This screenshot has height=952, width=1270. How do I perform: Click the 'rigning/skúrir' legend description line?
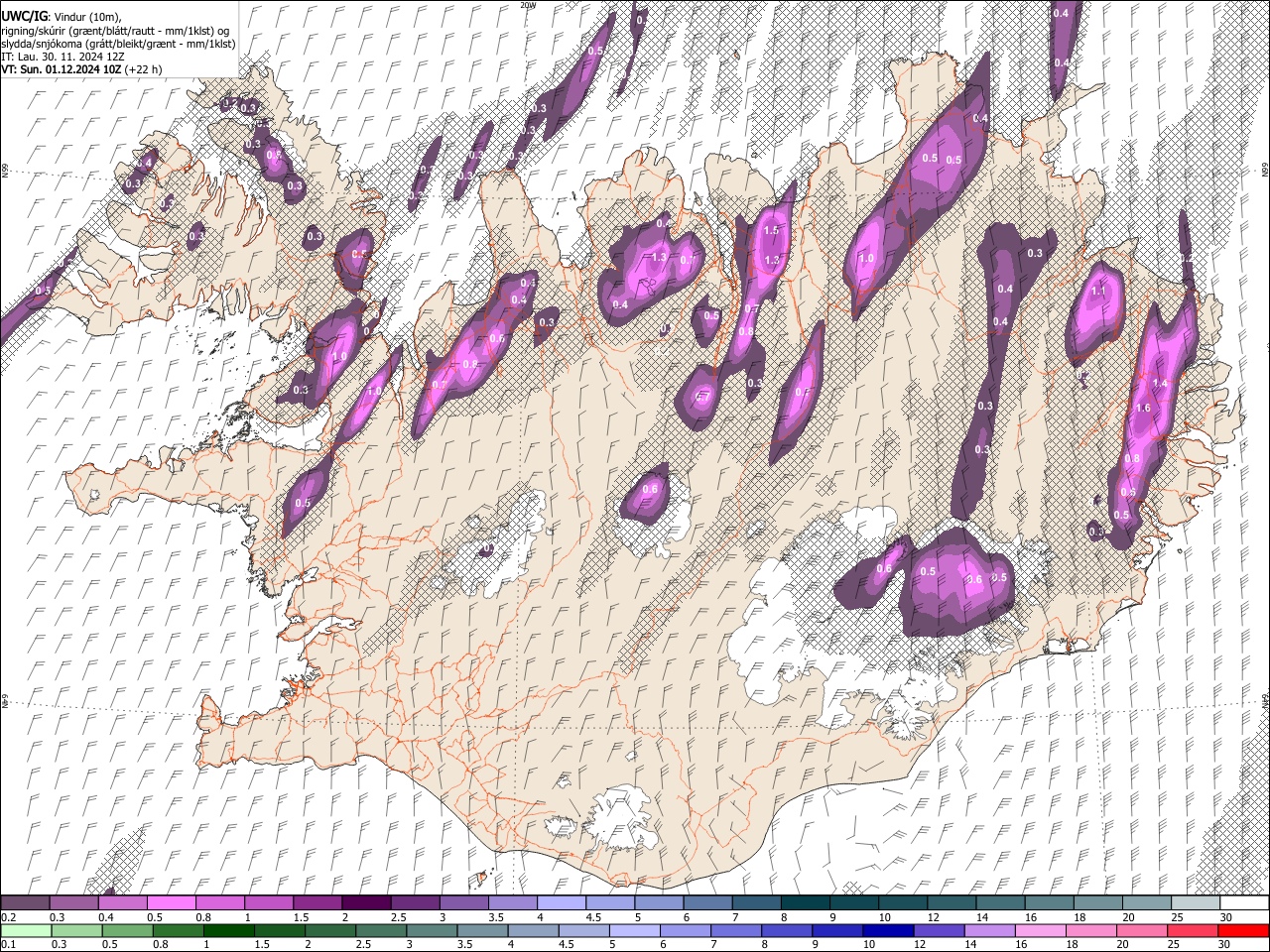(x=115, y=31)
